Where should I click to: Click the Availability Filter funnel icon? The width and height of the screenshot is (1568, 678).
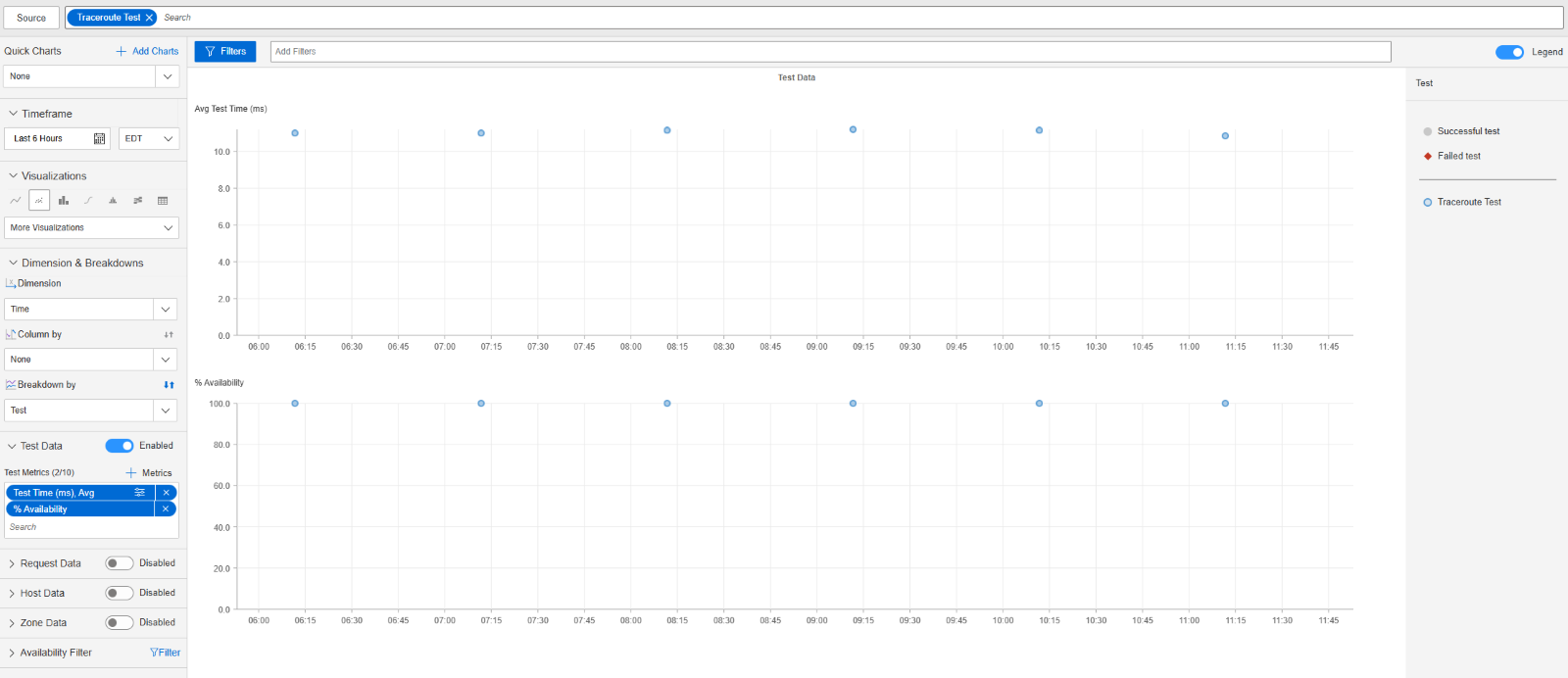click(x=154, y=653)
